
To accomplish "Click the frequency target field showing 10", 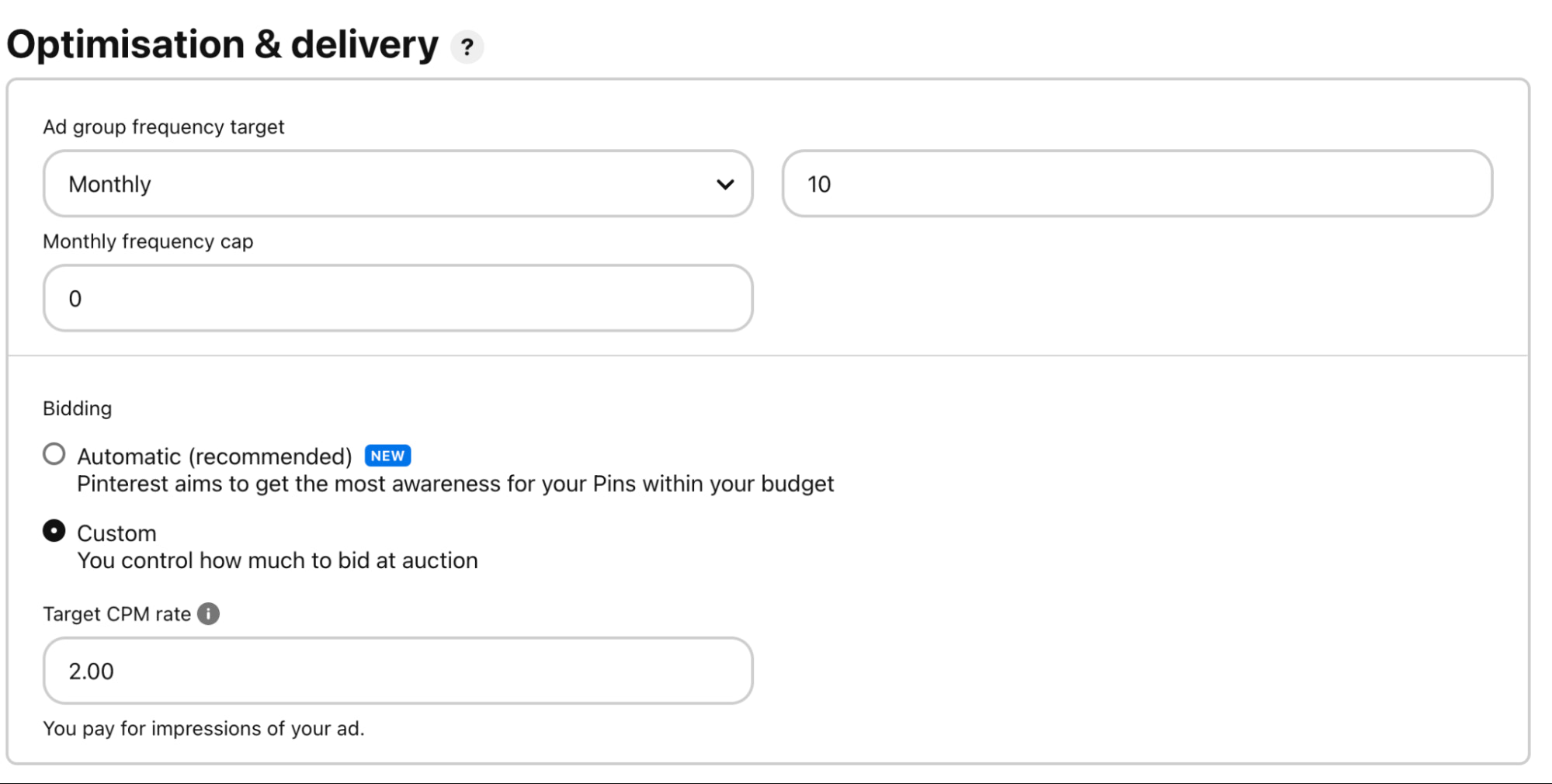I will pyautogui.click(x=1137, y=184).
